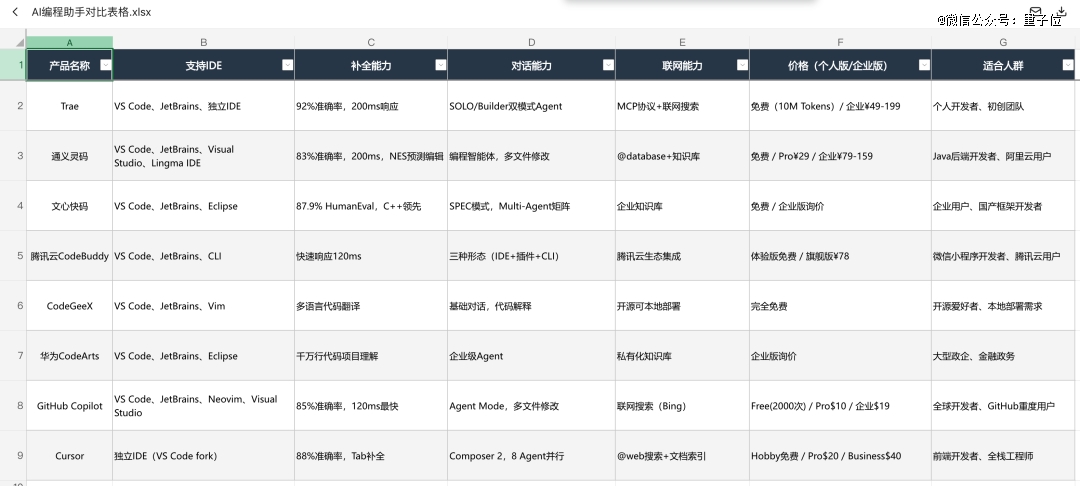
Task: Expand the 适合人群 filter arrow
Action: coord(1068,65)
